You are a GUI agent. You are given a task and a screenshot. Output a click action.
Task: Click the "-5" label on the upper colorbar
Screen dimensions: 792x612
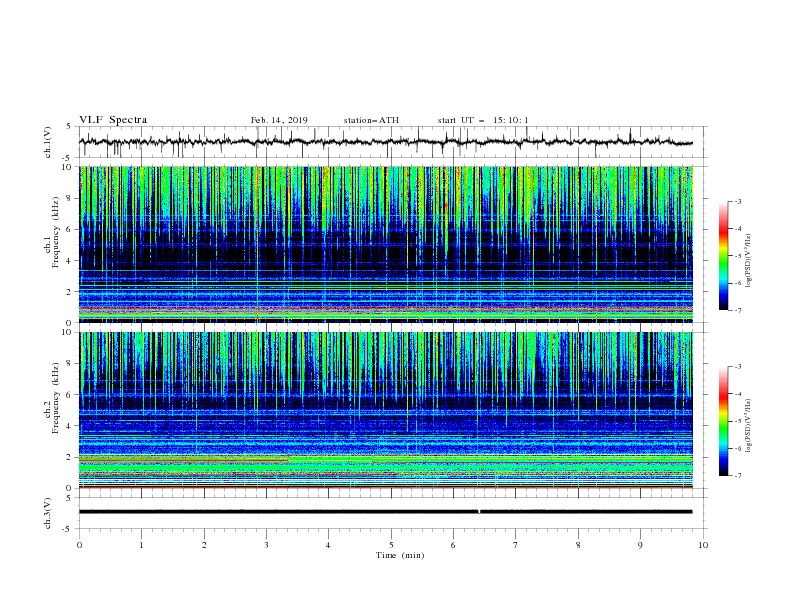[x=738, y=256]
